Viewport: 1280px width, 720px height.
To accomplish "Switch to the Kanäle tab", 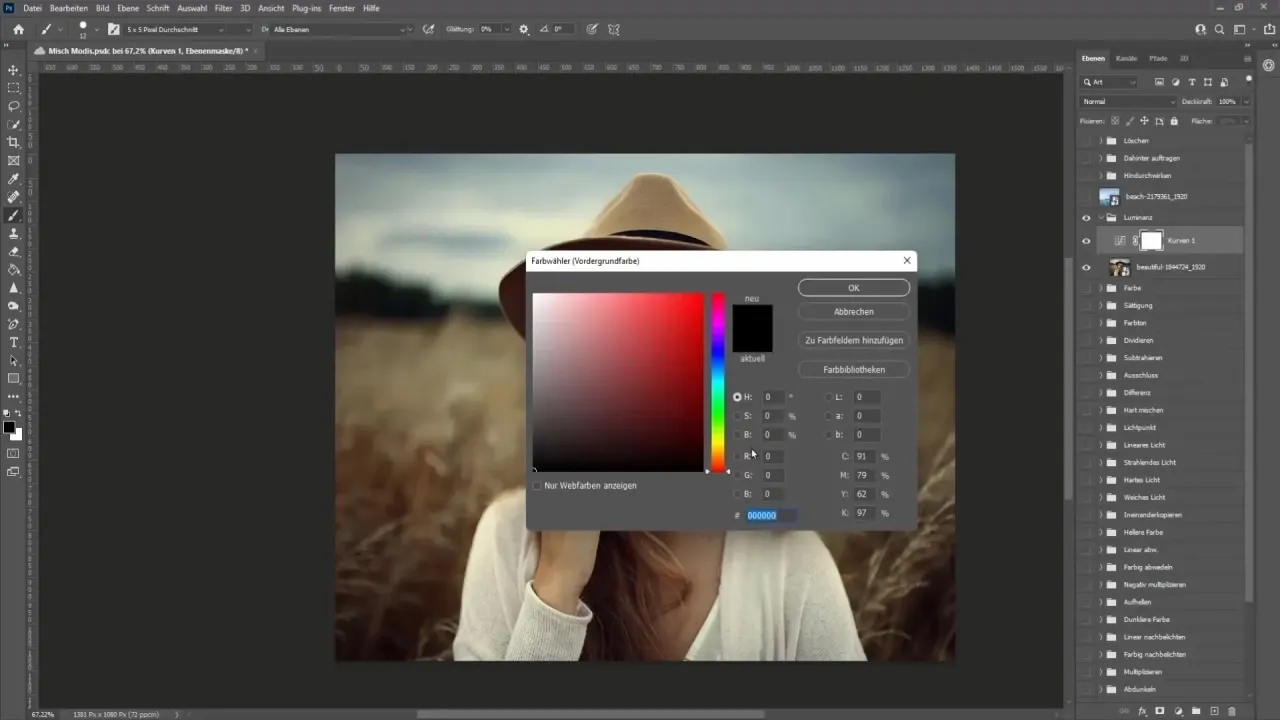I will [1126, 58].
